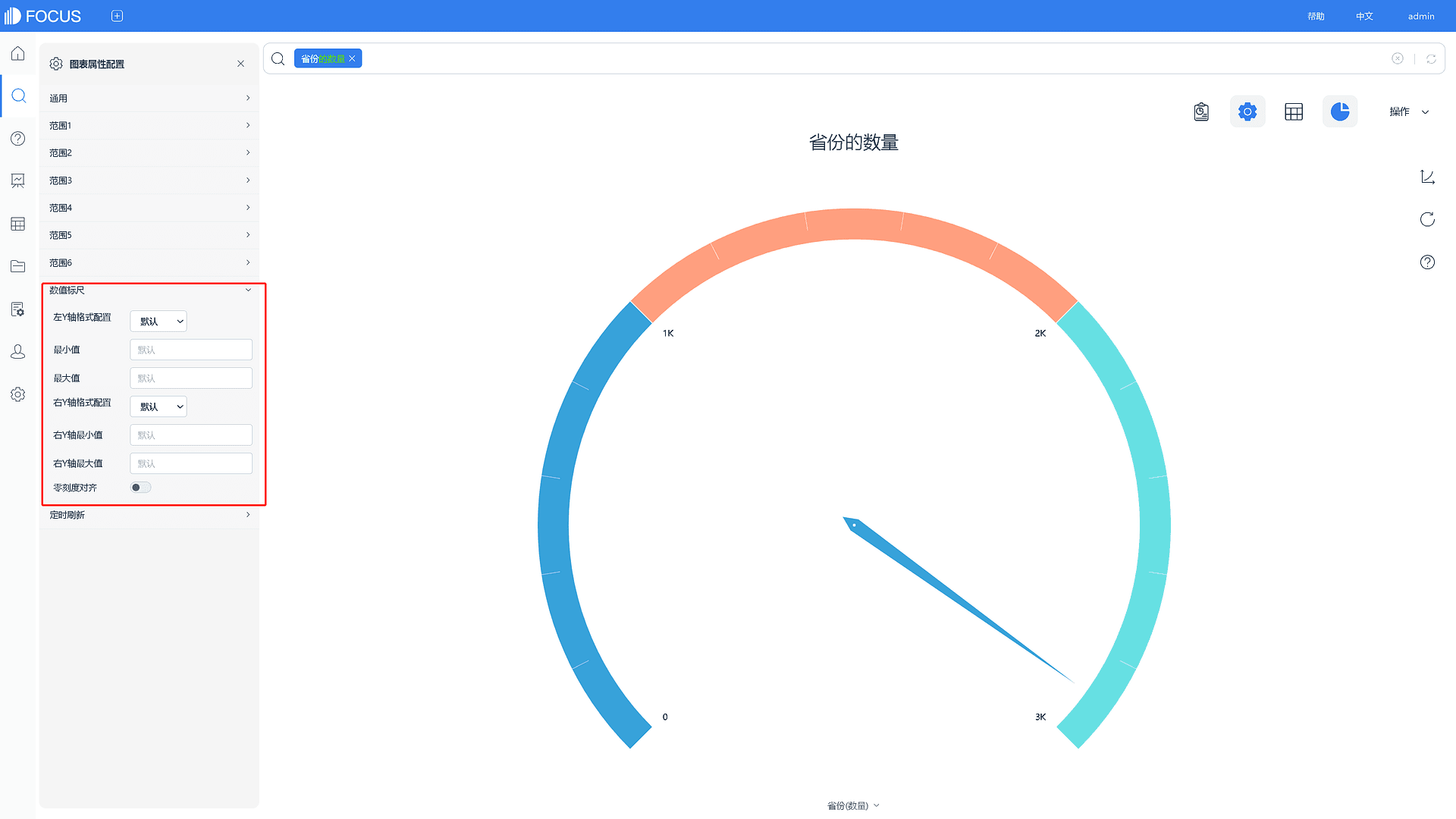Close the 图表属性配置 panel
This screenshot has width=1456, height=819.
point(240,63)
